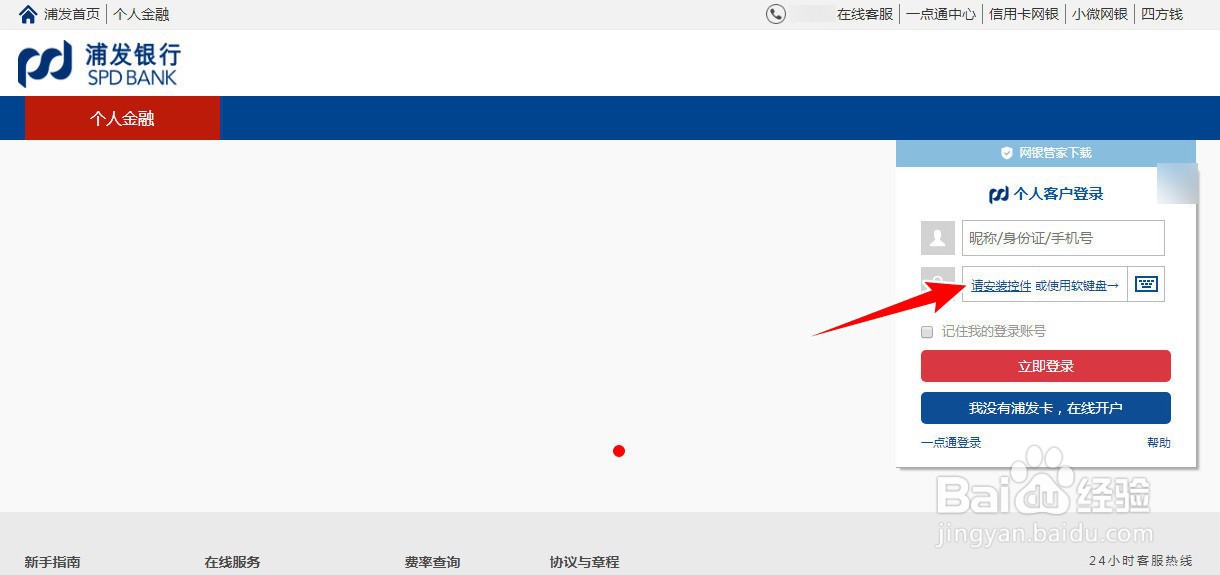Viewport: 1220px width, 575px height.
Task: Click the 费率查询 footer heading
Action: 432,562
